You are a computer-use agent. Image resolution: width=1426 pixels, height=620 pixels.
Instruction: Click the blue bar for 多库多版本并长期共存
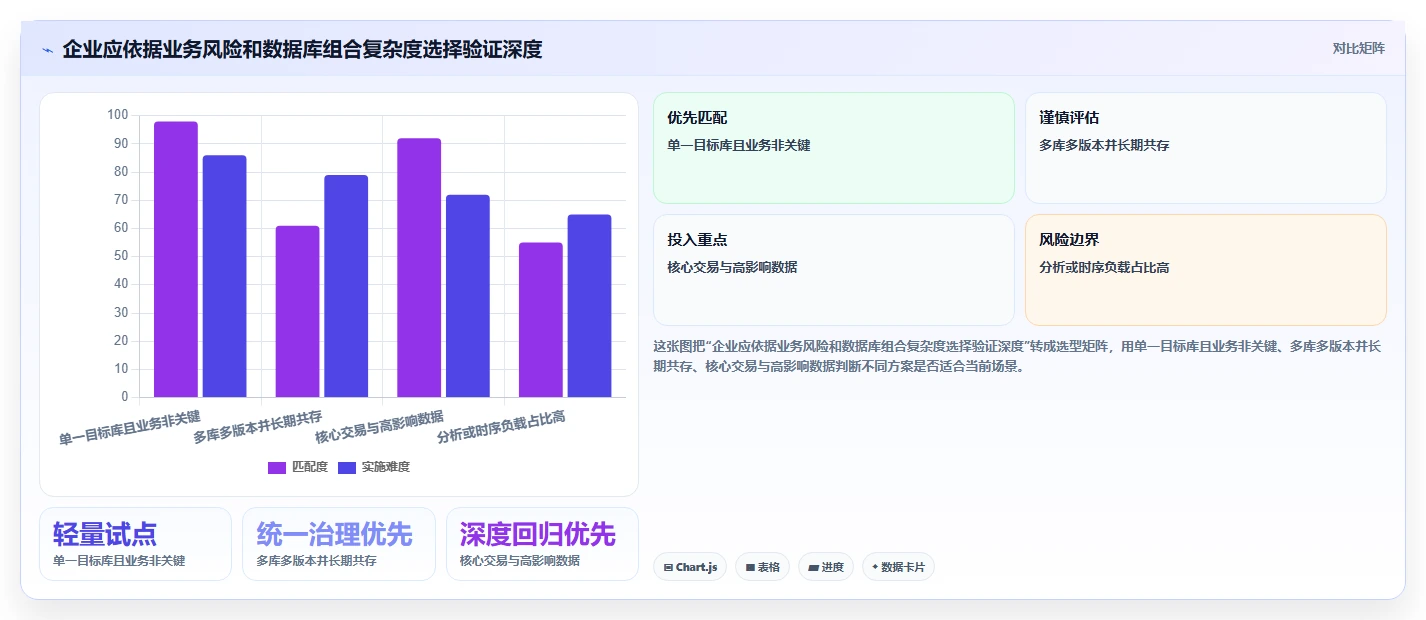[x=346, y=286]
